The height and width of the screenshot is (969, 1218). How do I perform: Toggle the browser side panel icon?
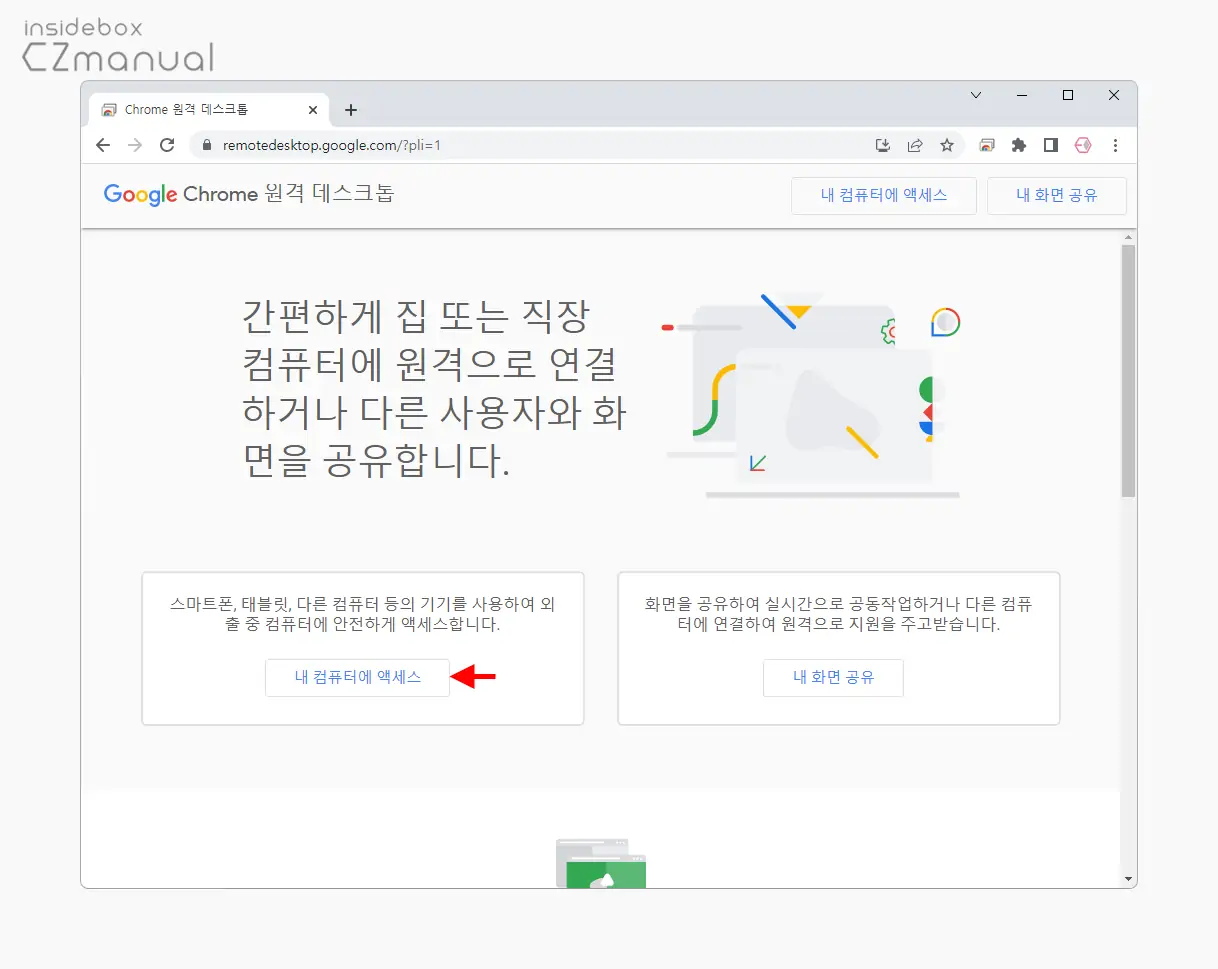pyautogui.click(x=1050, y=145)
